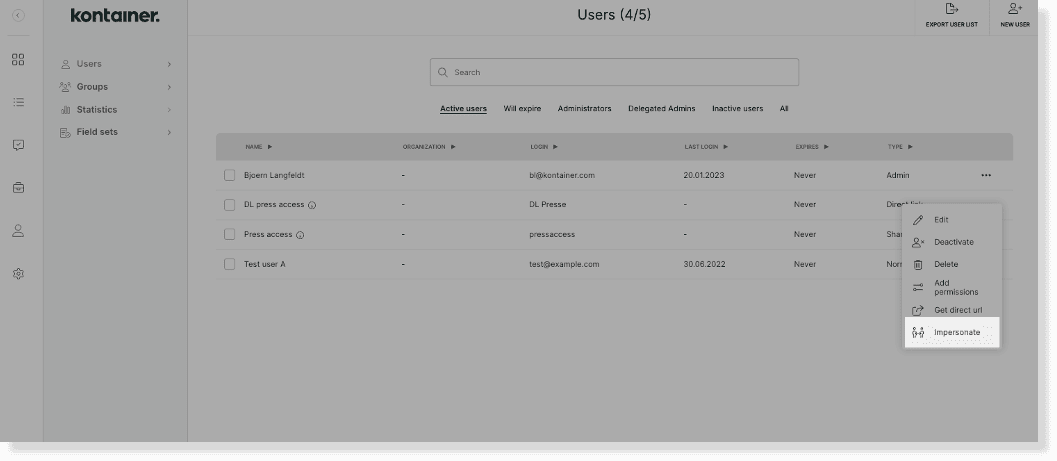Viewport: 1057px width, 461px height.
Task: Click the Impersonate people icon
Action: [x=917, y=333]
